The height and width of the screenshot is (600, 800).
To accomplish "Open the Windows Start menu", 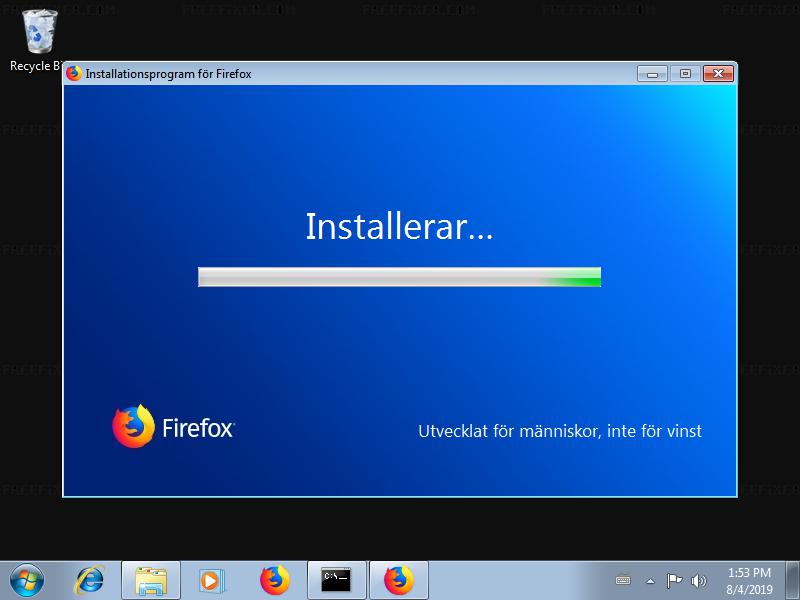I will [x=27, y=580].
